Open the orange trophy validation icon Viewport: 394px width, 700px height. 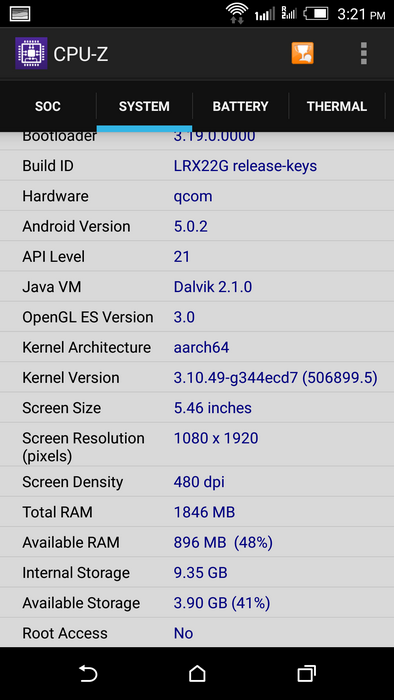tap(303, 54)
